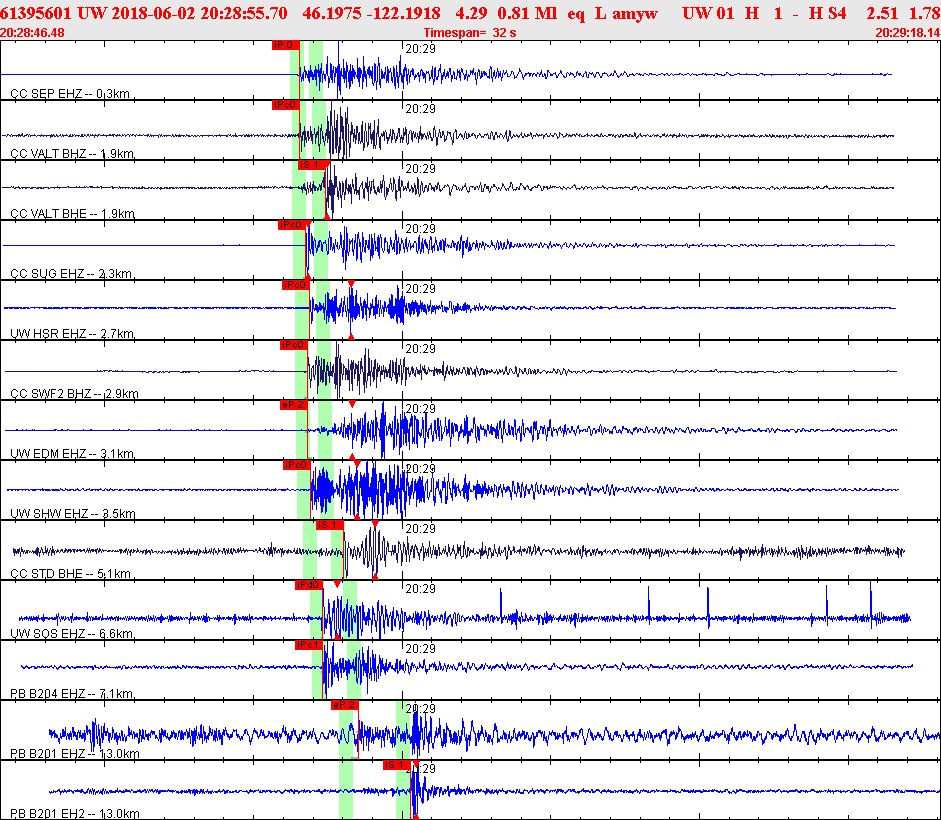Click the station label CC SEP EHZ -- 0.3km
Image resolution: width=941 pixels, height=820 pixels.
coord(70,94)
